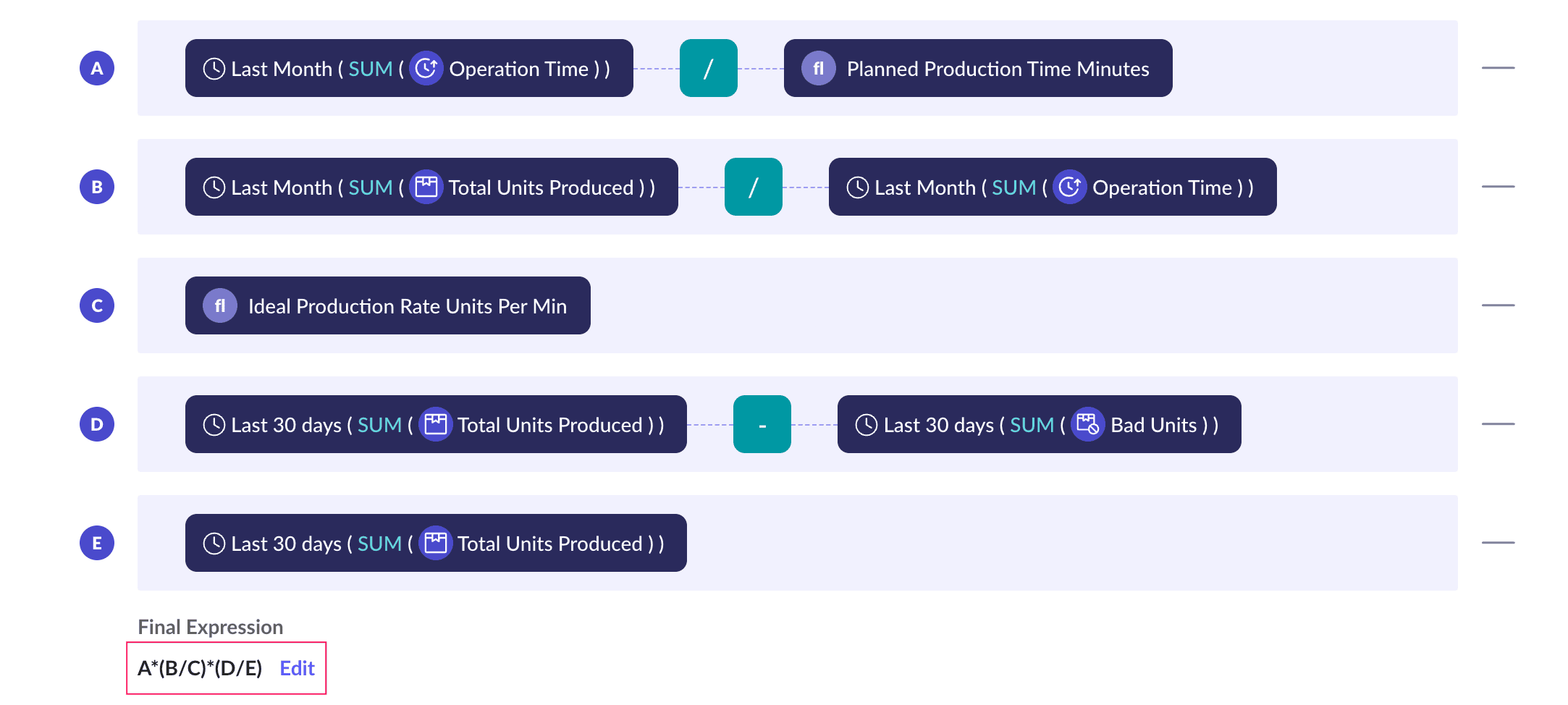The image size is (1568, 705).
Task: Click the Total Units Produced icon in row E
Action: [x=435, y=543]
